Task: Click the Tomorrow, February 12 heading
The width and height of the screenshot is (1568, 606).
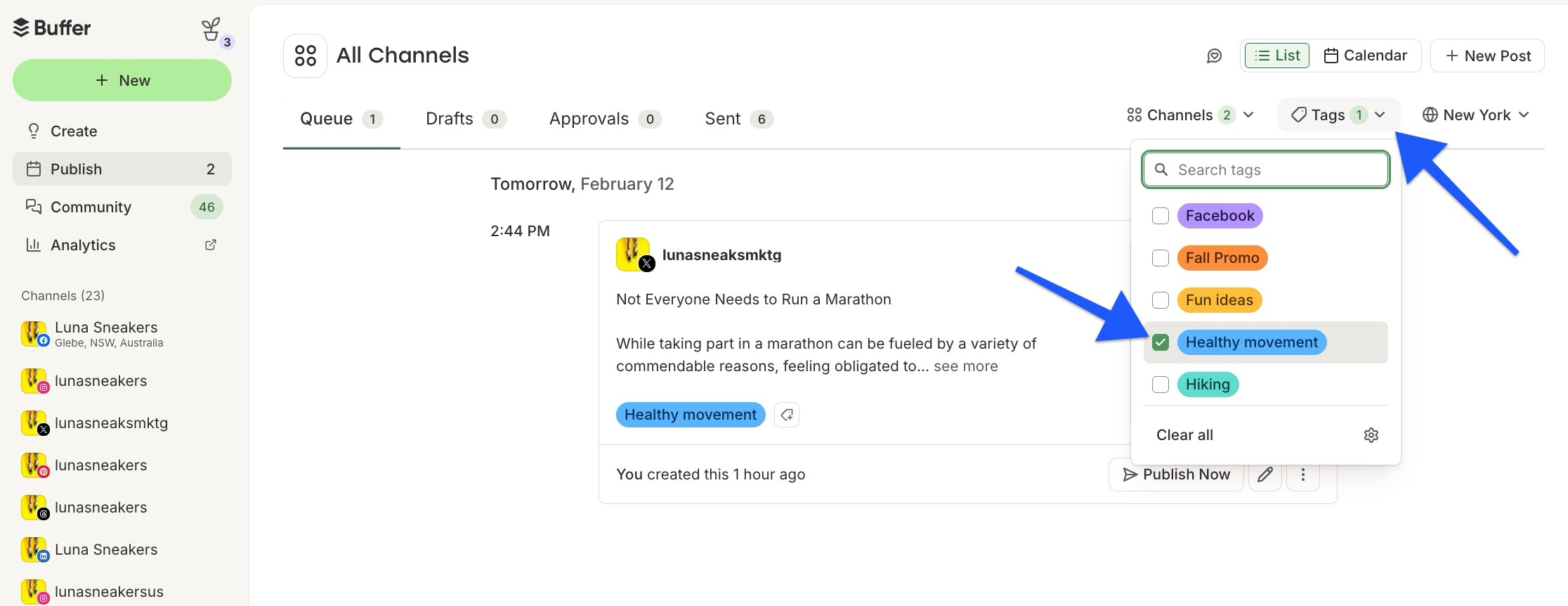Action: (x=582, y=184)
